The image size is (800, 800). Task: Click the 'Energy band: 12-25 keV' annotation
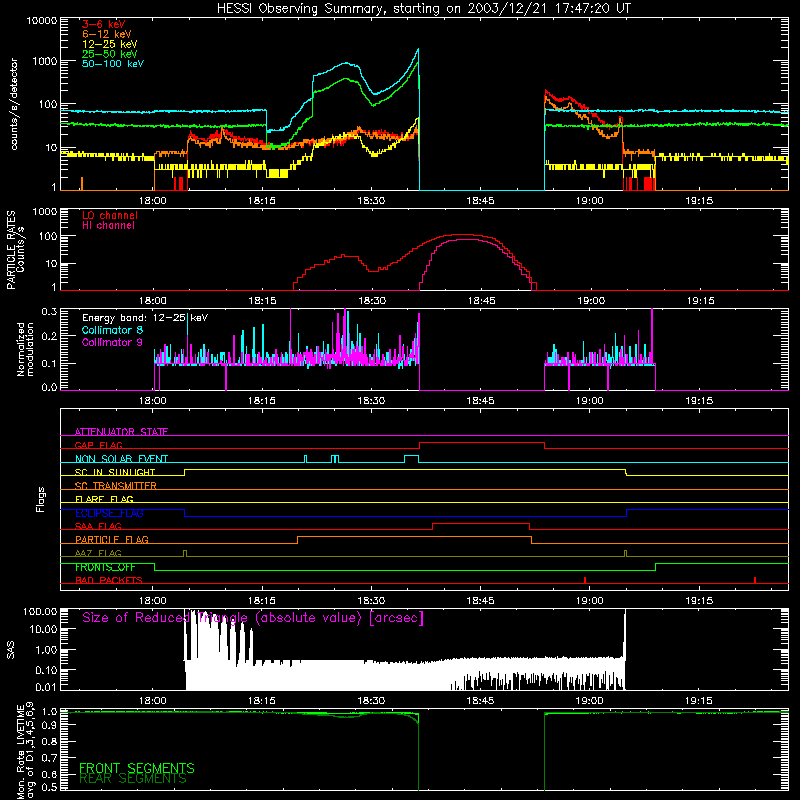145,318
